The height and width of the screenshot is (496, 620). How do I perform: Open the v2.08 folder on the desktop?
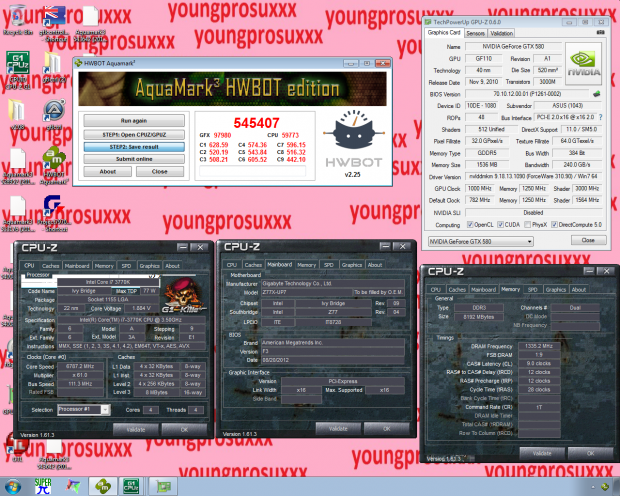point(17,114)
